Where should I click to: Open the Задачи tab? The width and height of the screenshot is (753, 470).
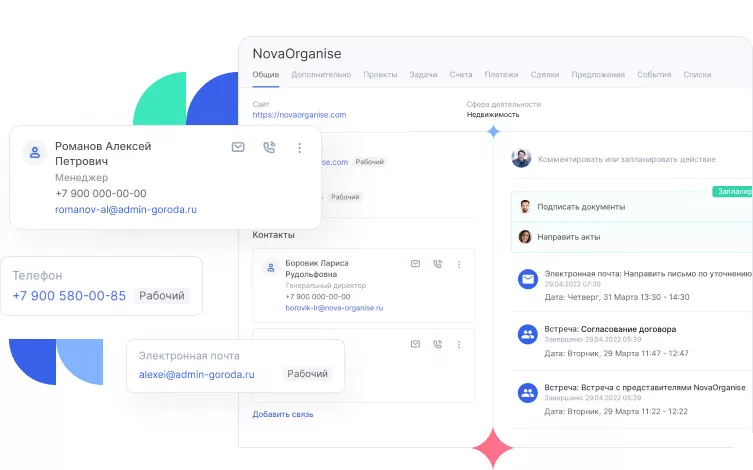423,75
